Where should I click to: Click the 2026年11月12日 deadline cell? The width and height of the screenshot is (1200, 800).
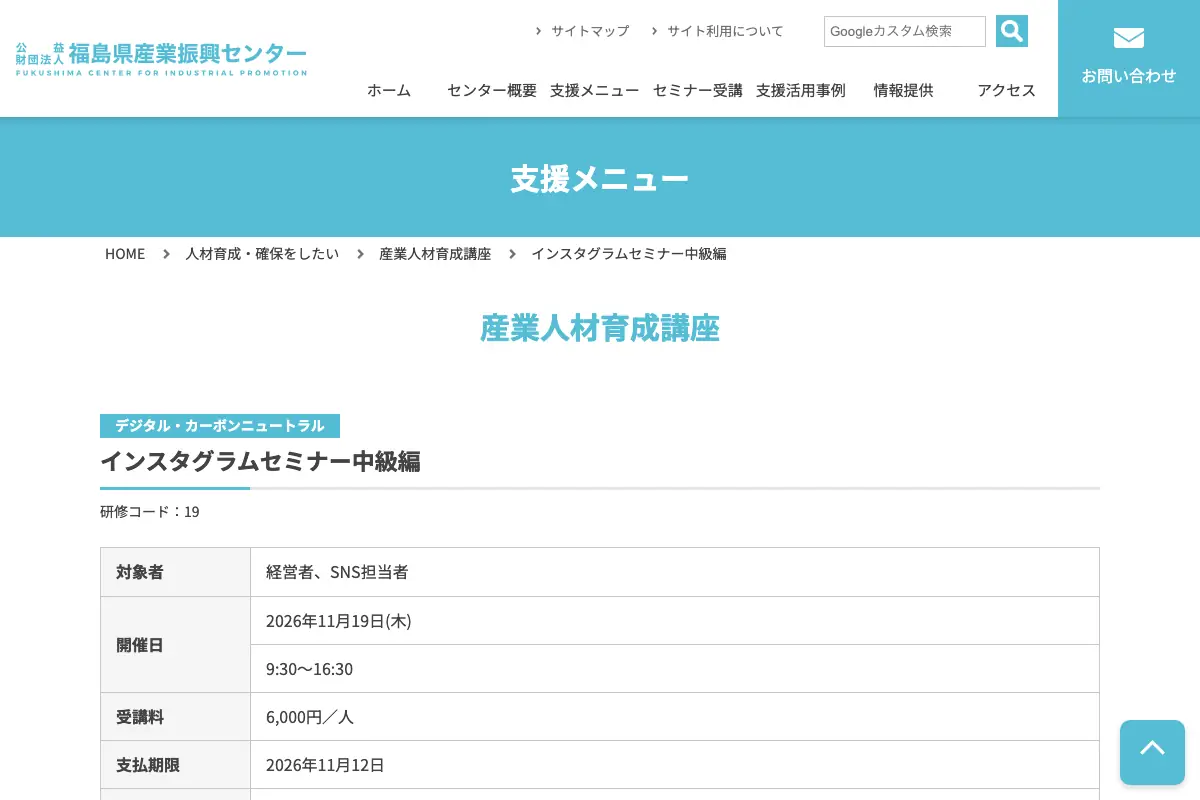click(675, 765)
